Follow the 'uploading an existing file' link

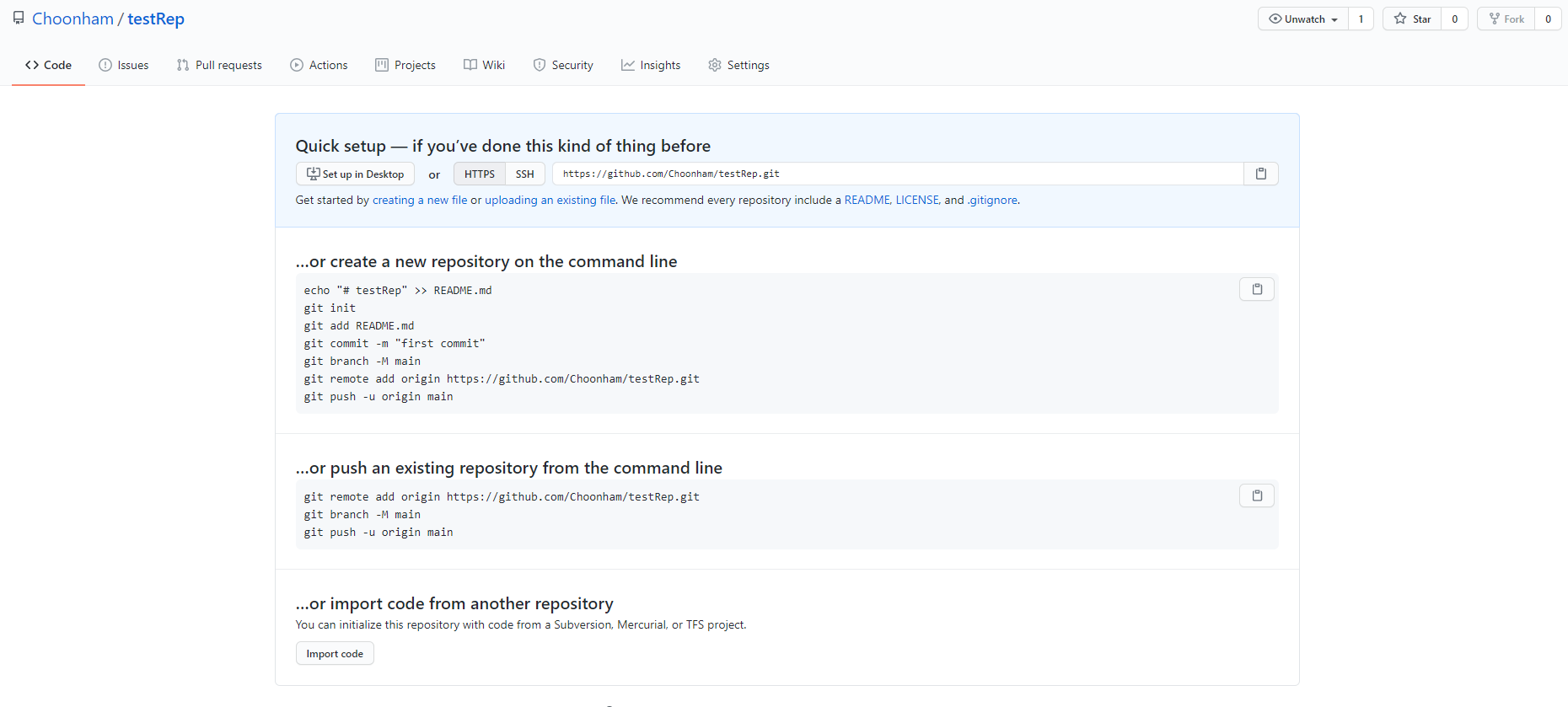pyautogui.click(x=550, y=200)
